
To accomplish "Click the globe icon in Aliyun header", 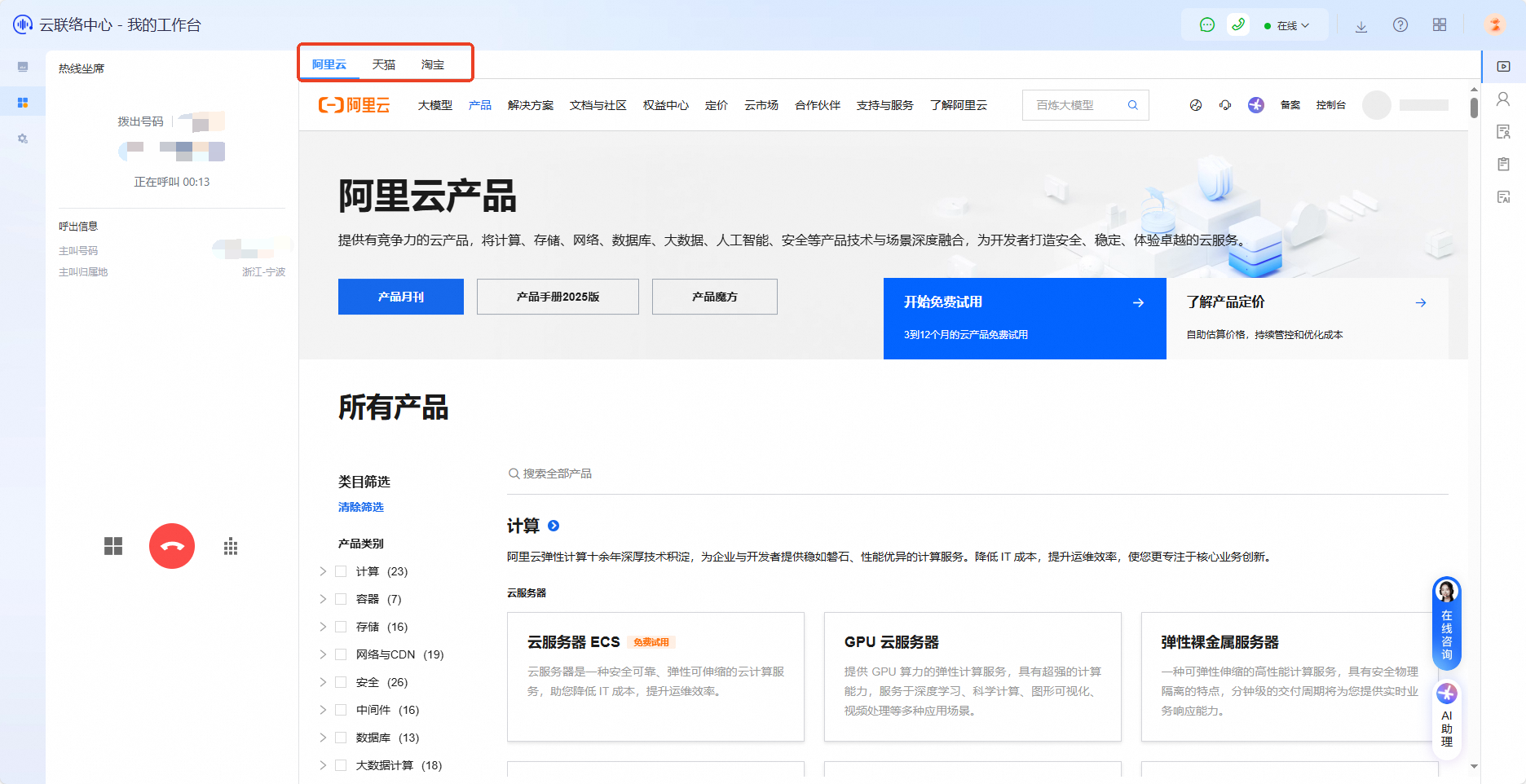I will coord(1196,105).
